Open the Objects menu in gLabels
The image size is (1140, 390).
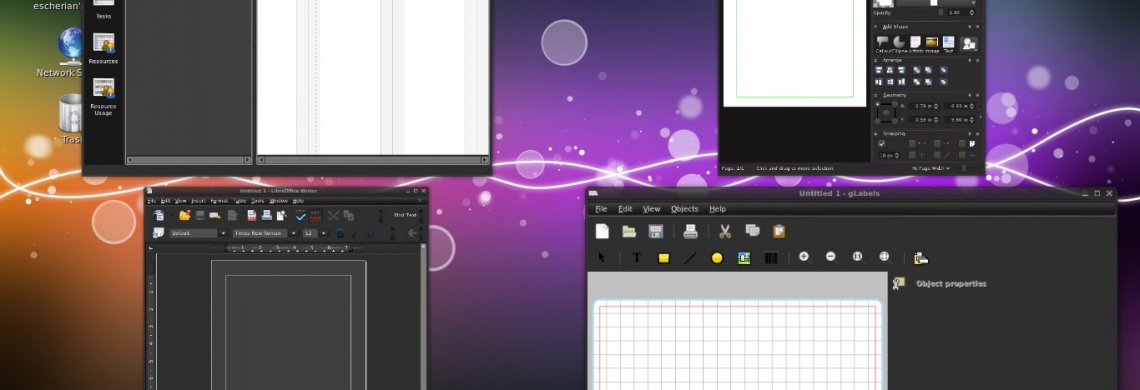point(684,209)
